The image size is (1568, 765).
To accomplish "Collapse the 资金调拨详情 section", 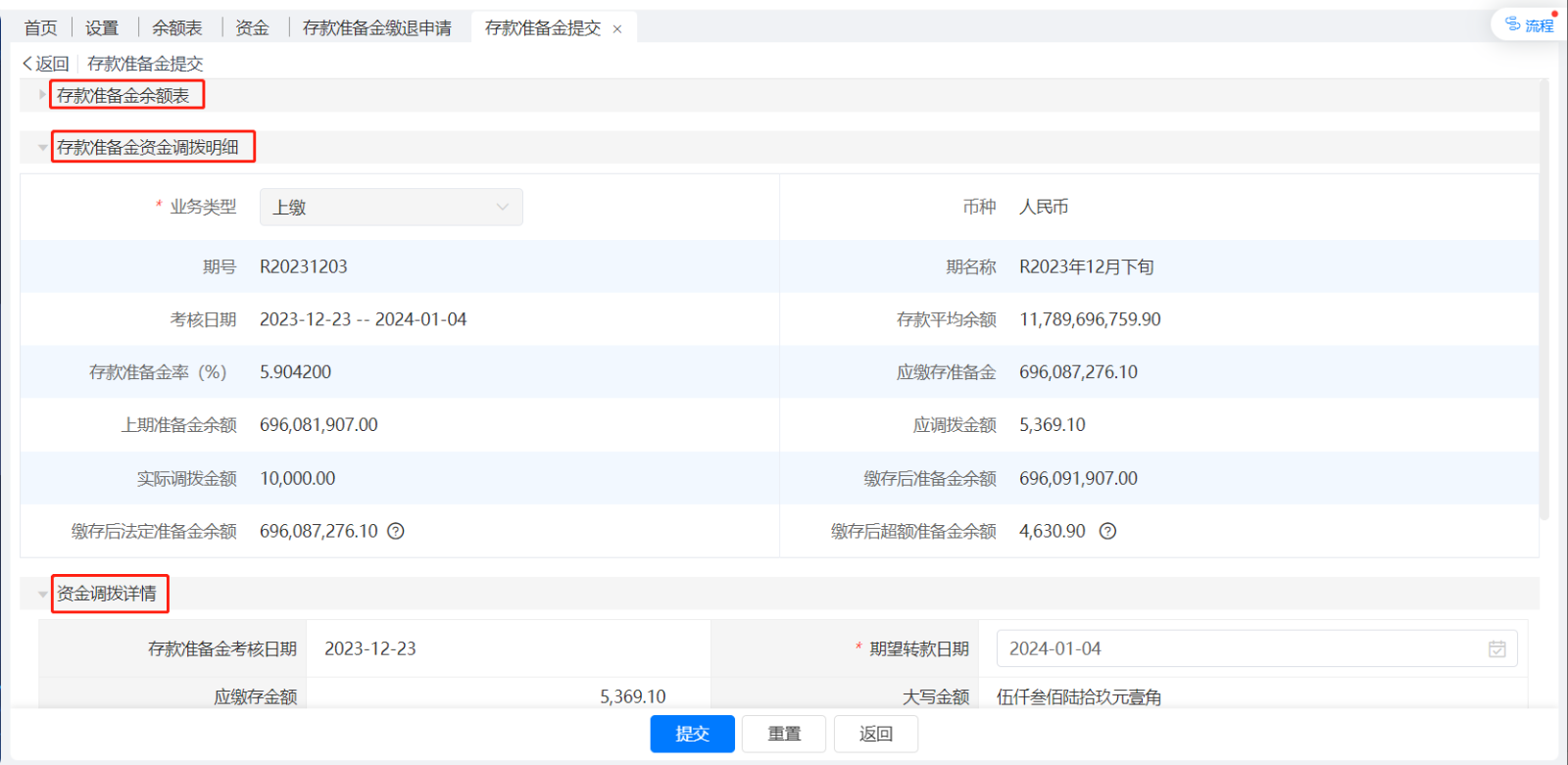I will pos(42,595).
